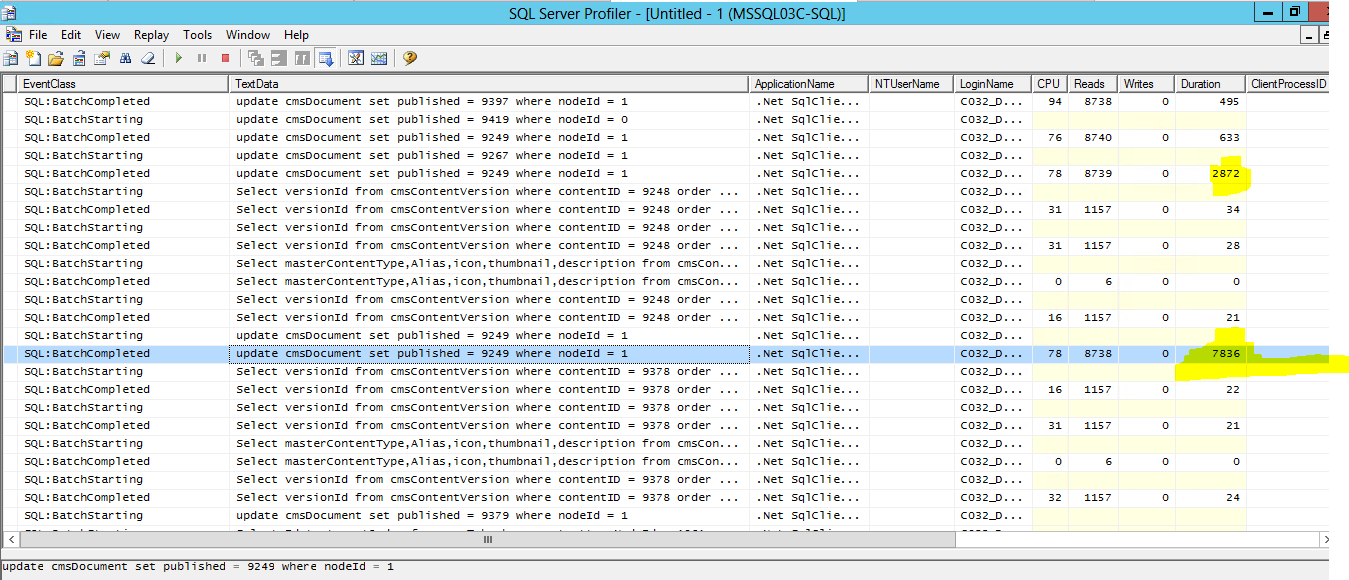Open the Window menu
Image resolution: width=1349 pixels, height=580 pixels.
click(x=248, y=35)
